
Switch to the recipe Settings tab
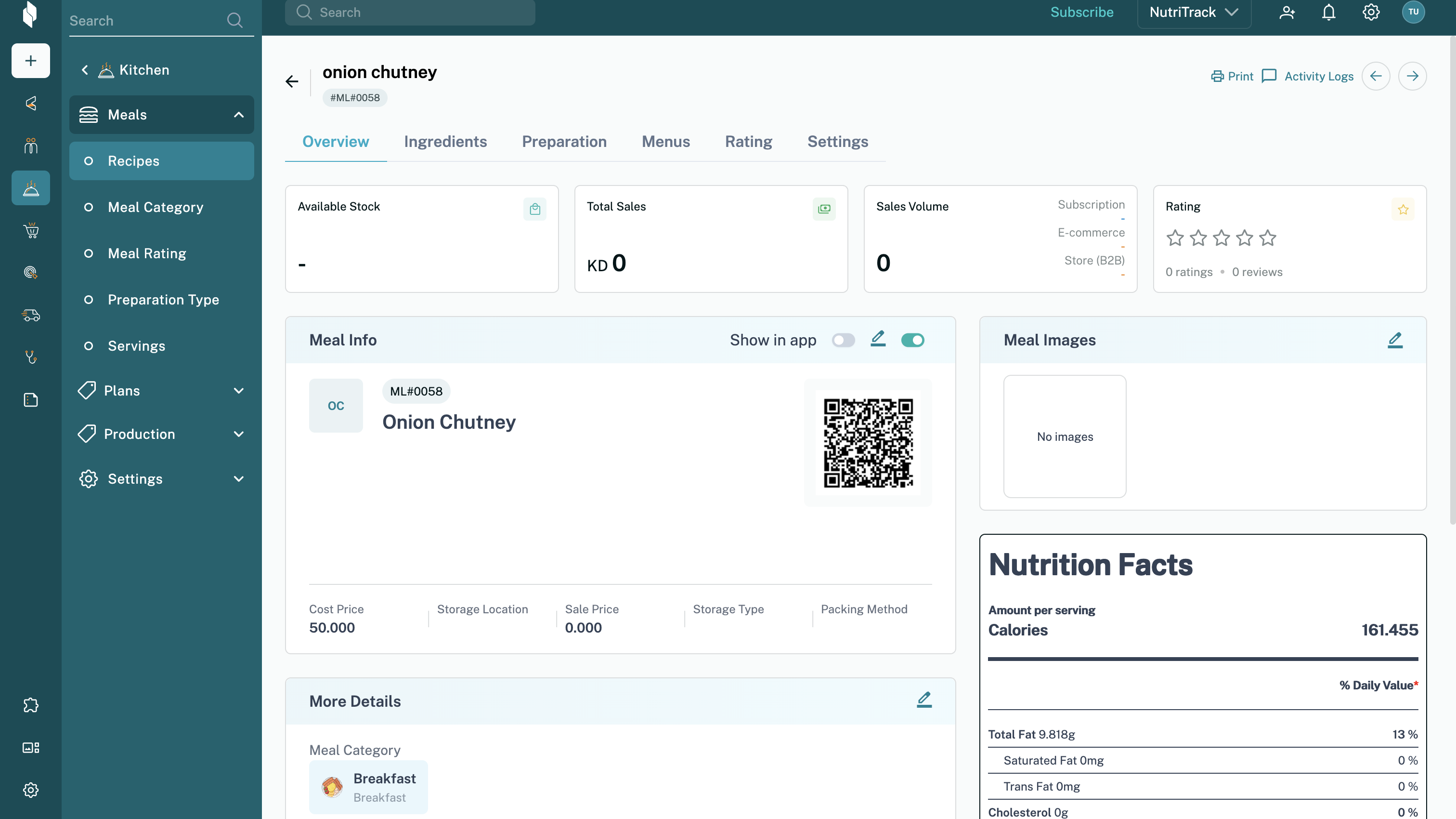(838, 142)
